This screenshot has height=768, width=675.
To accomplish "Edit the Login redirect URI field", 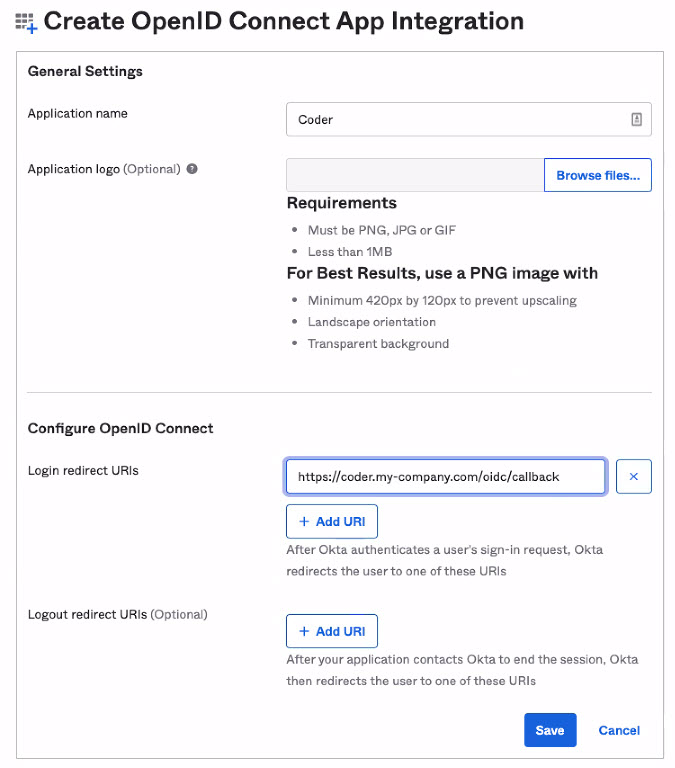I will tap(446, 476).
